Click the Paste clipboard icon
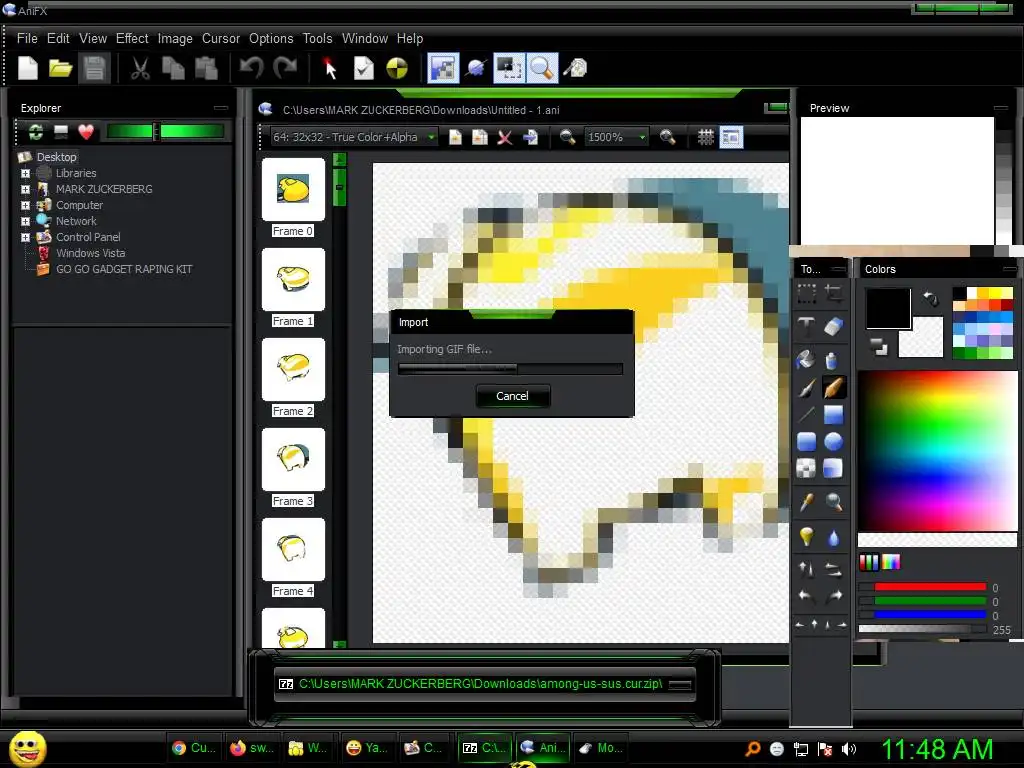 [206, 68]
